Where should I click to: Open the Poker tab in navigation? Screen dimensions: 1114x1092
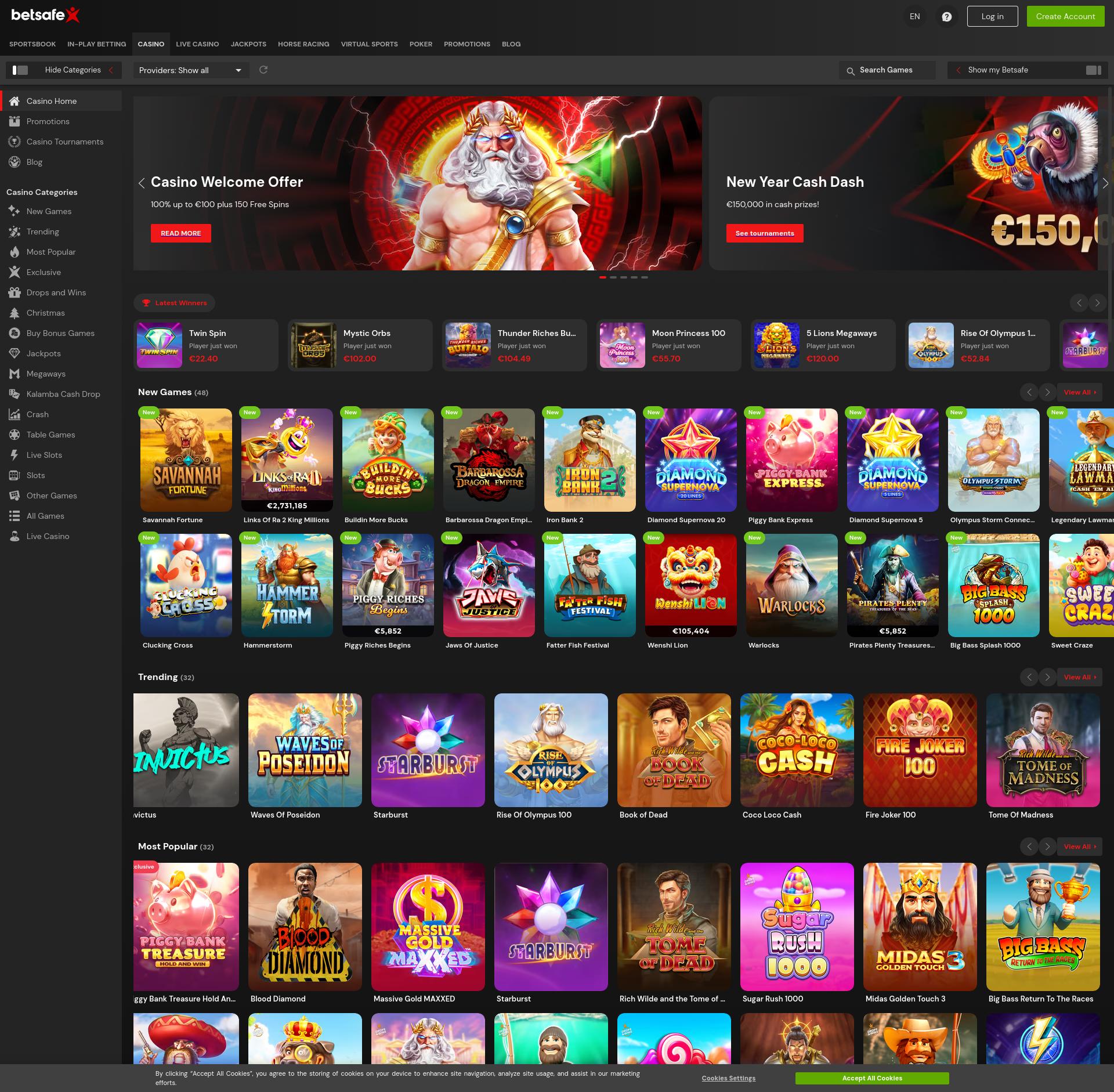(421, 44)
